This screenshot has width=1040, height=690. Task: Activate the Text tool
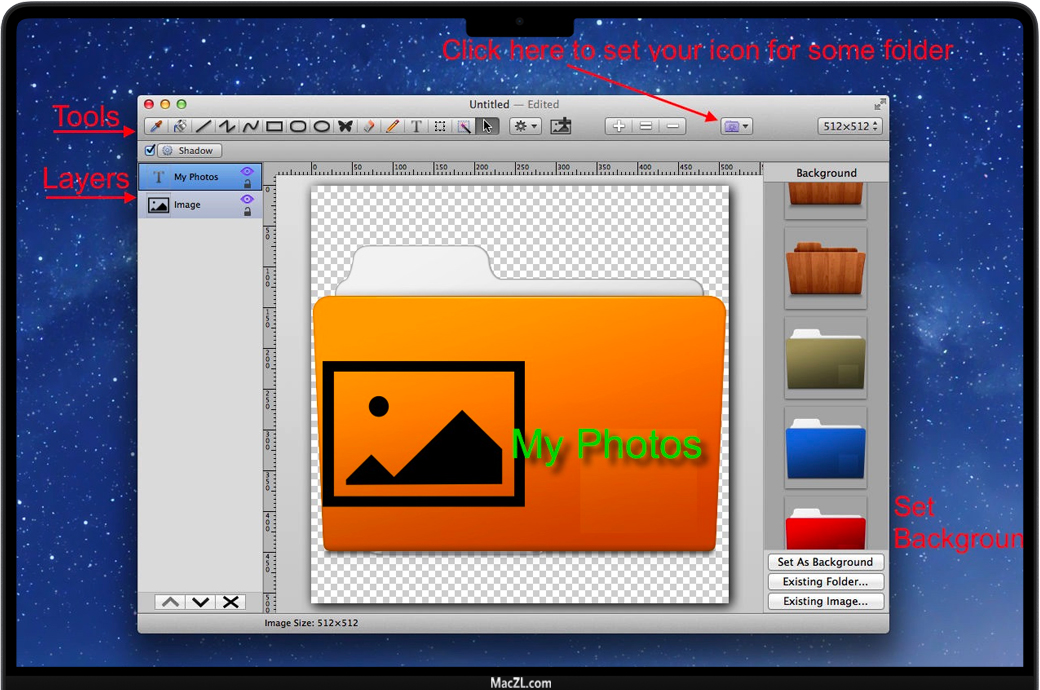tap(417, 126)
